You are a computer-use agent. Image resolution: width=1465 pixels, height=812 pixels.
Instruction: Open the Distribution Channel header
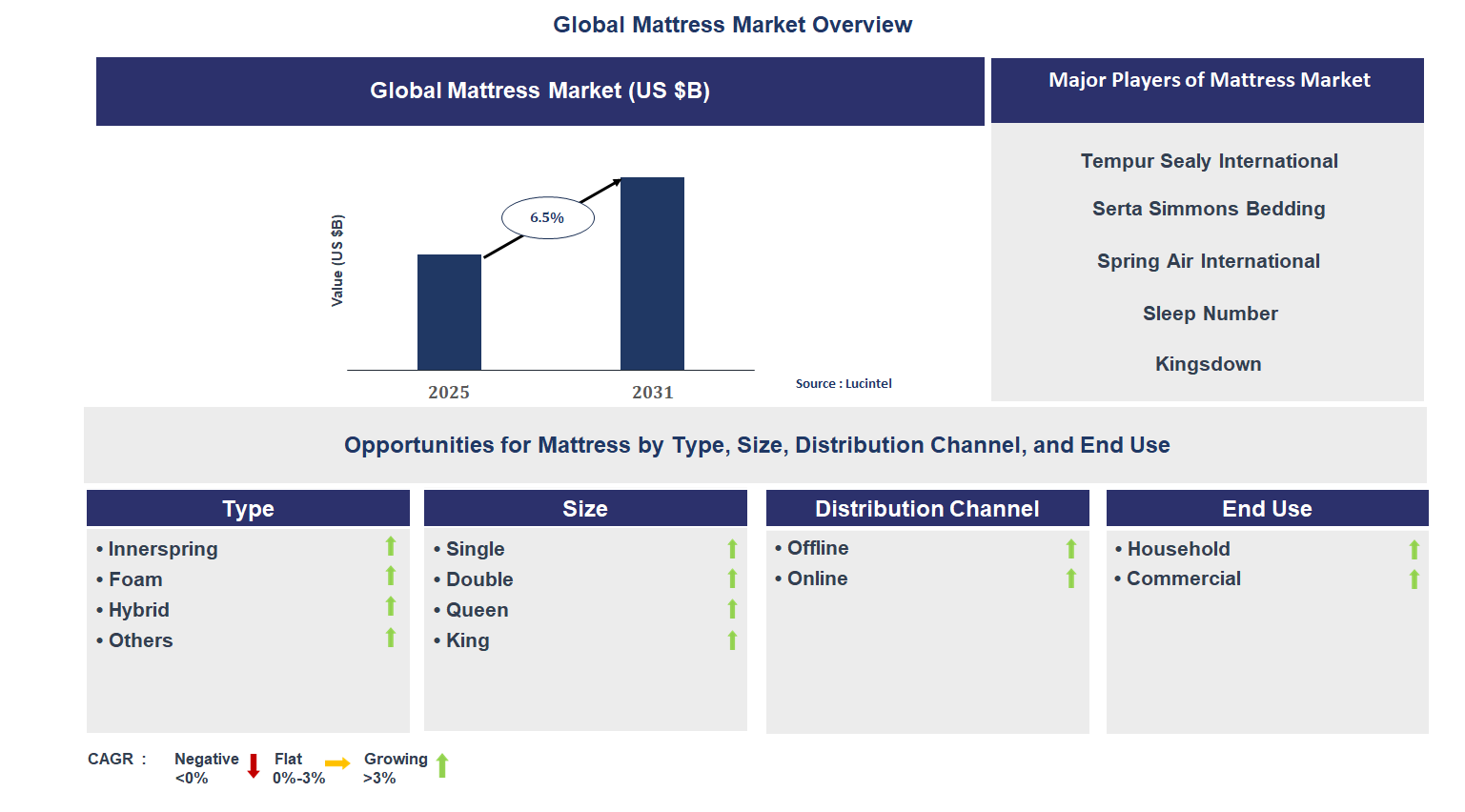point(926,508)
